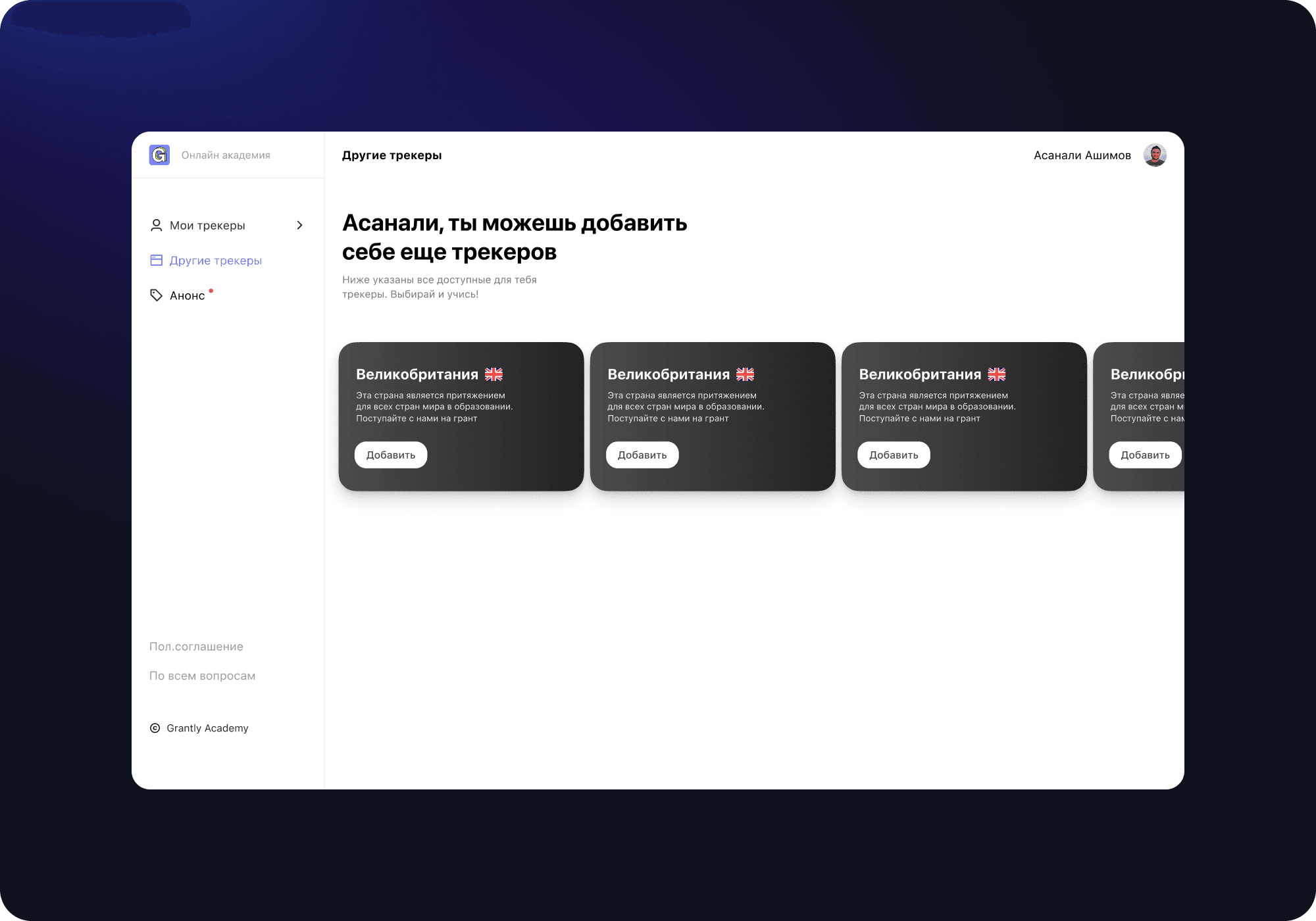
Task: Click the person icon beside Мои трекеры
Action: 156,226
